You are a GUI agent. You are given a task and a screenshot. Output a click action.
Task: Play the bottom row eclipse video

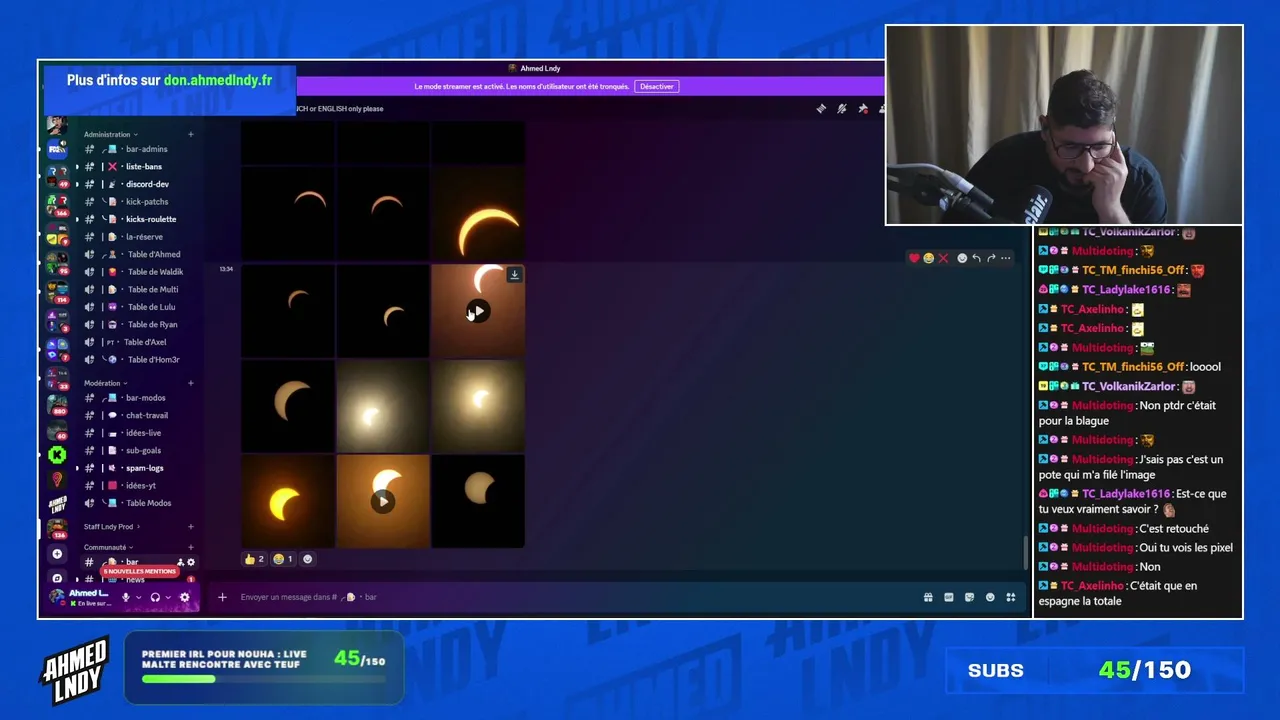(x=383, y=502)
